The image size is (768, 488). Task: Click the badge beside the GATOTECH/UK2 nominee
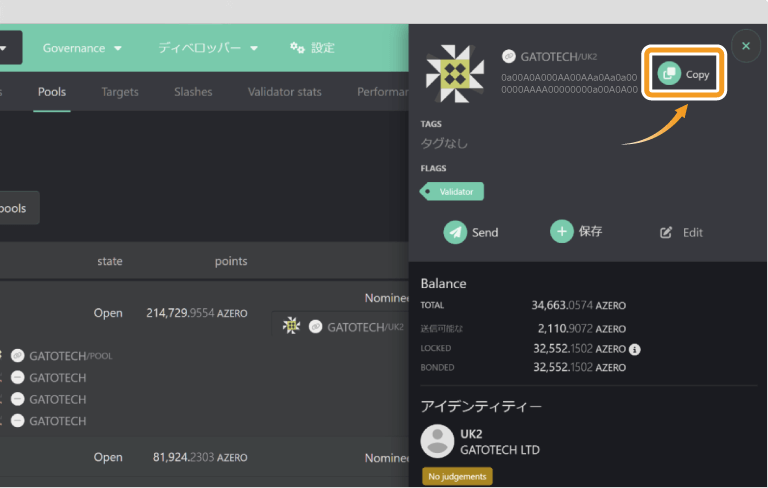point(315,326)
